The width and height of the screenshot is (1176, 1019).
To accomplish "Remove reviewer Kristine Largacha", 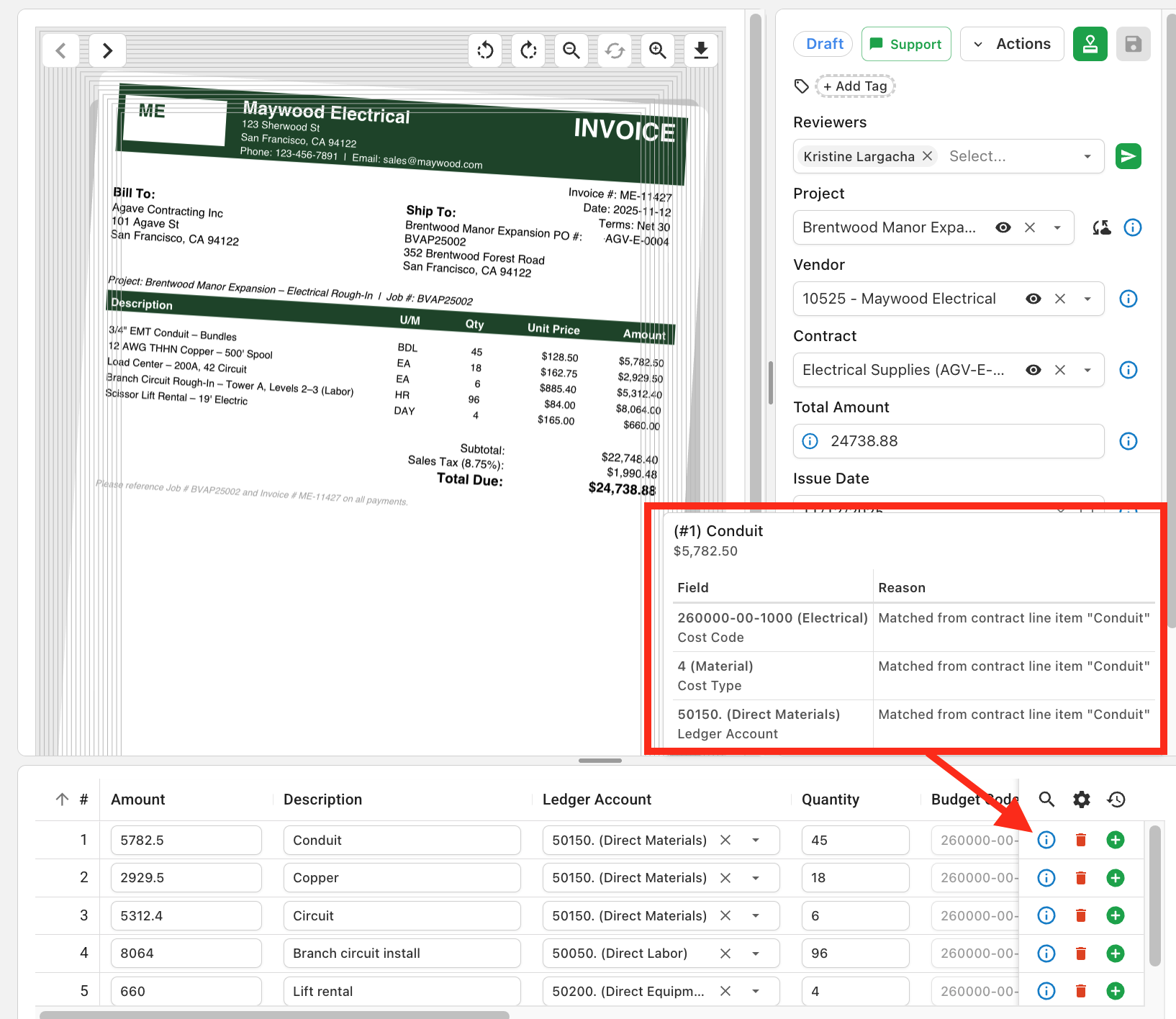I will click(928, 156).
